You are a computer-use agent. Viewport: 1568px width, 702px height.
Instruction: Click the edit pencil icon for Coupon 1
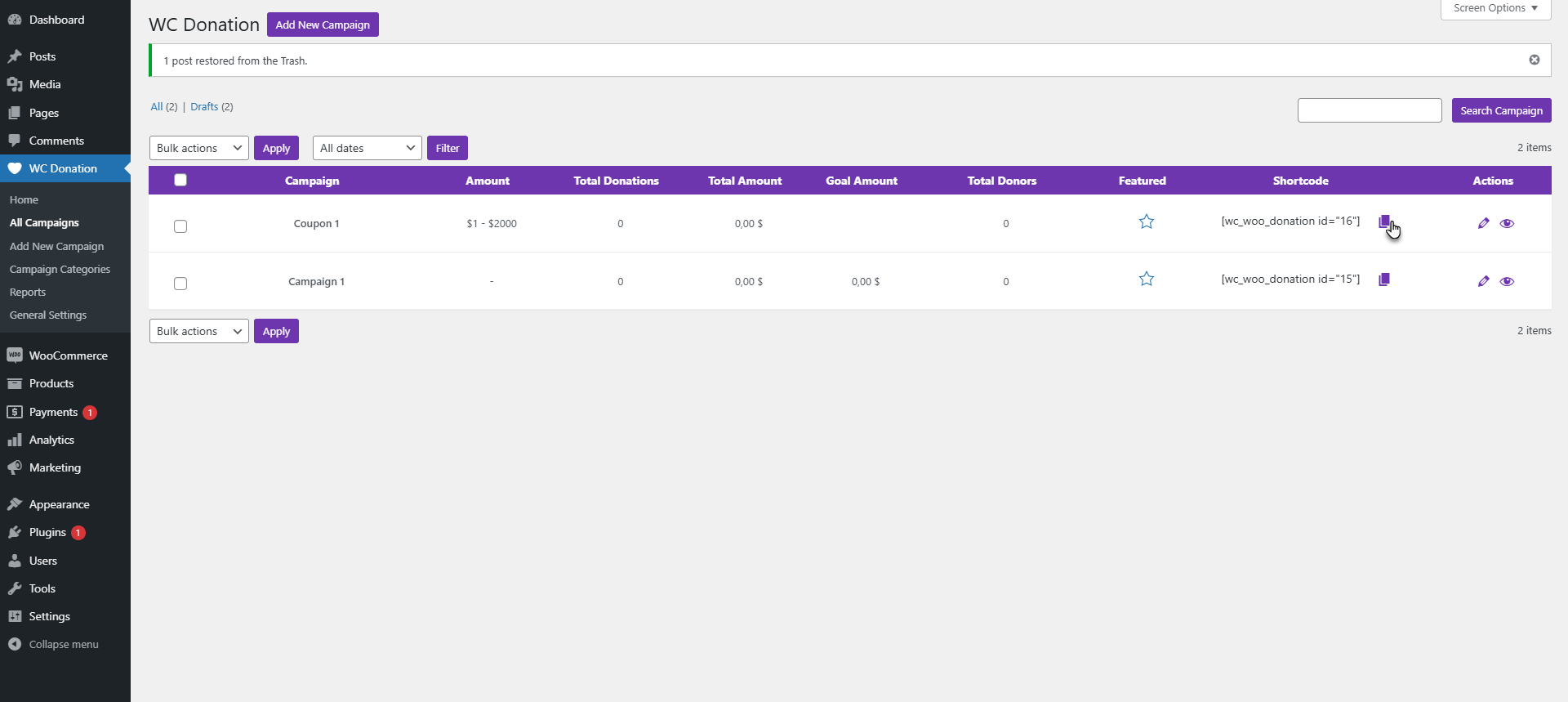coord(1483,223)
